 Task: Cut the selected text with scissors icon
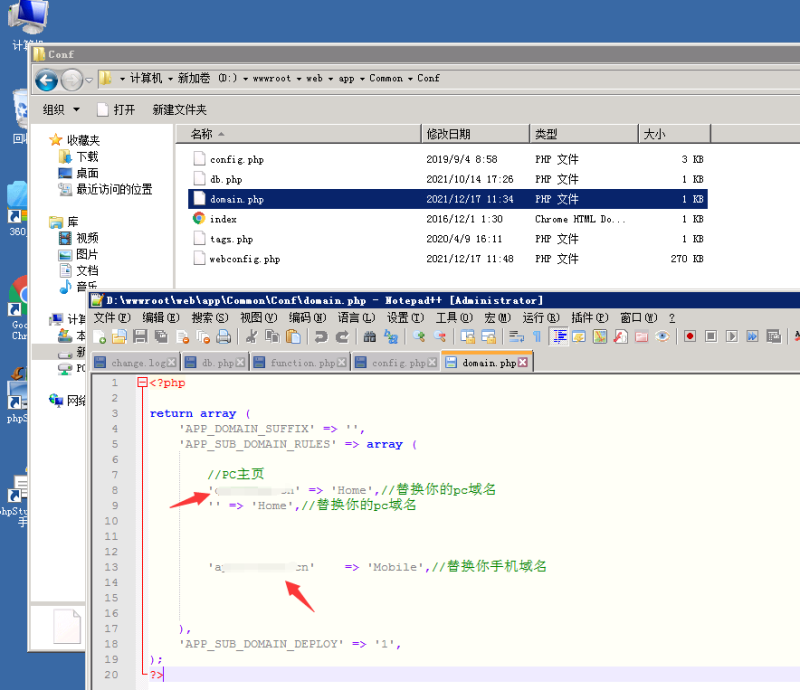[252, 337]
